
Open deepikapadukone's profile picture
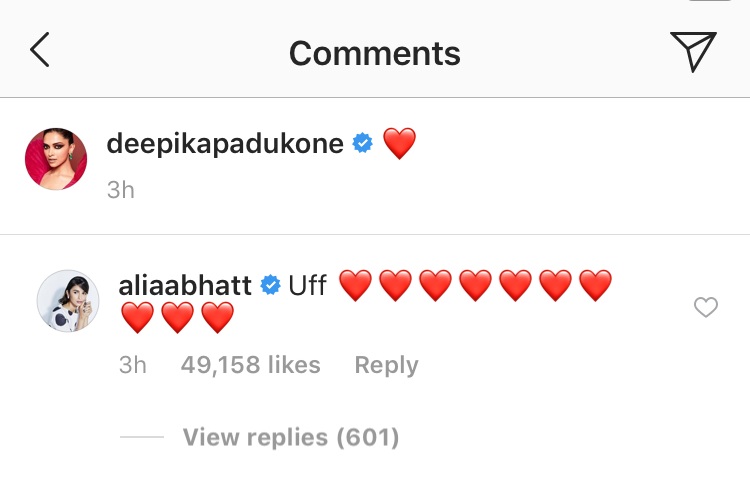pyautogui.click(x=56, y=158)
